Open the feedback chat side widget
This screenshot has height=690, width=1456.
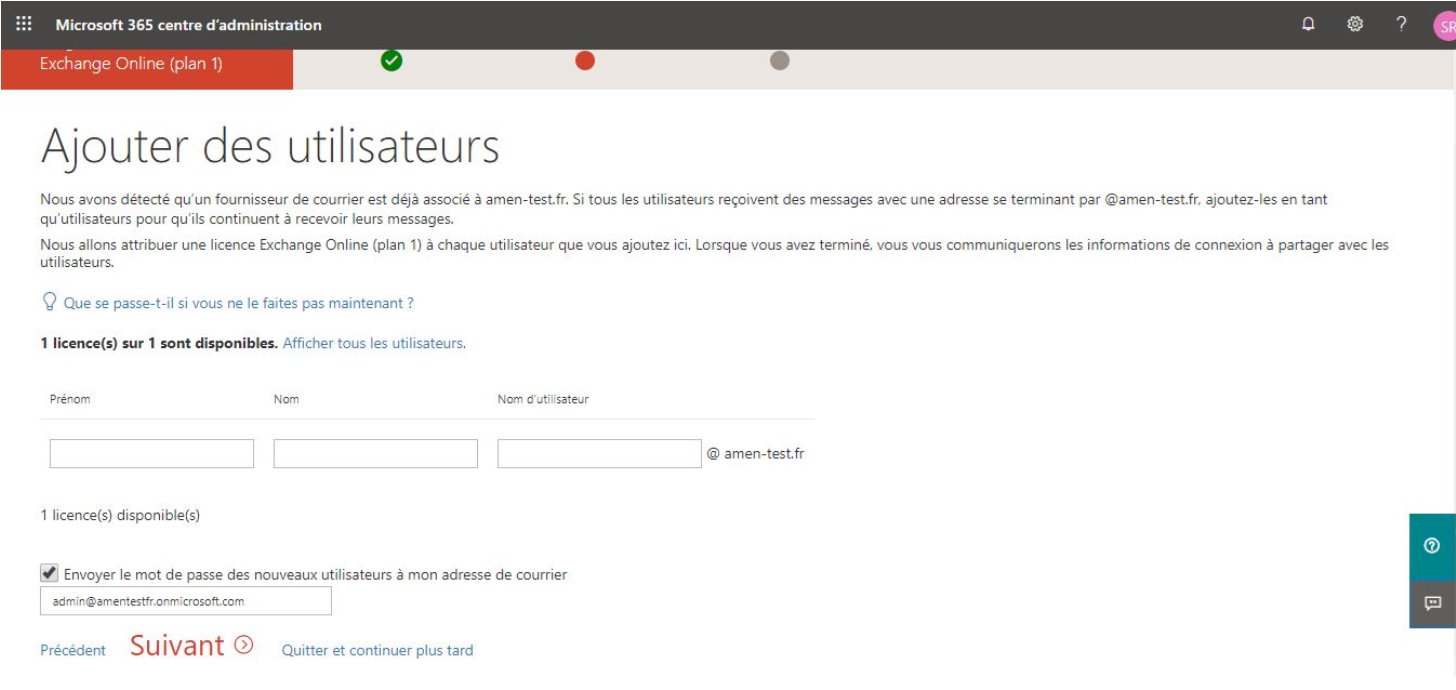pos(1432,603)
